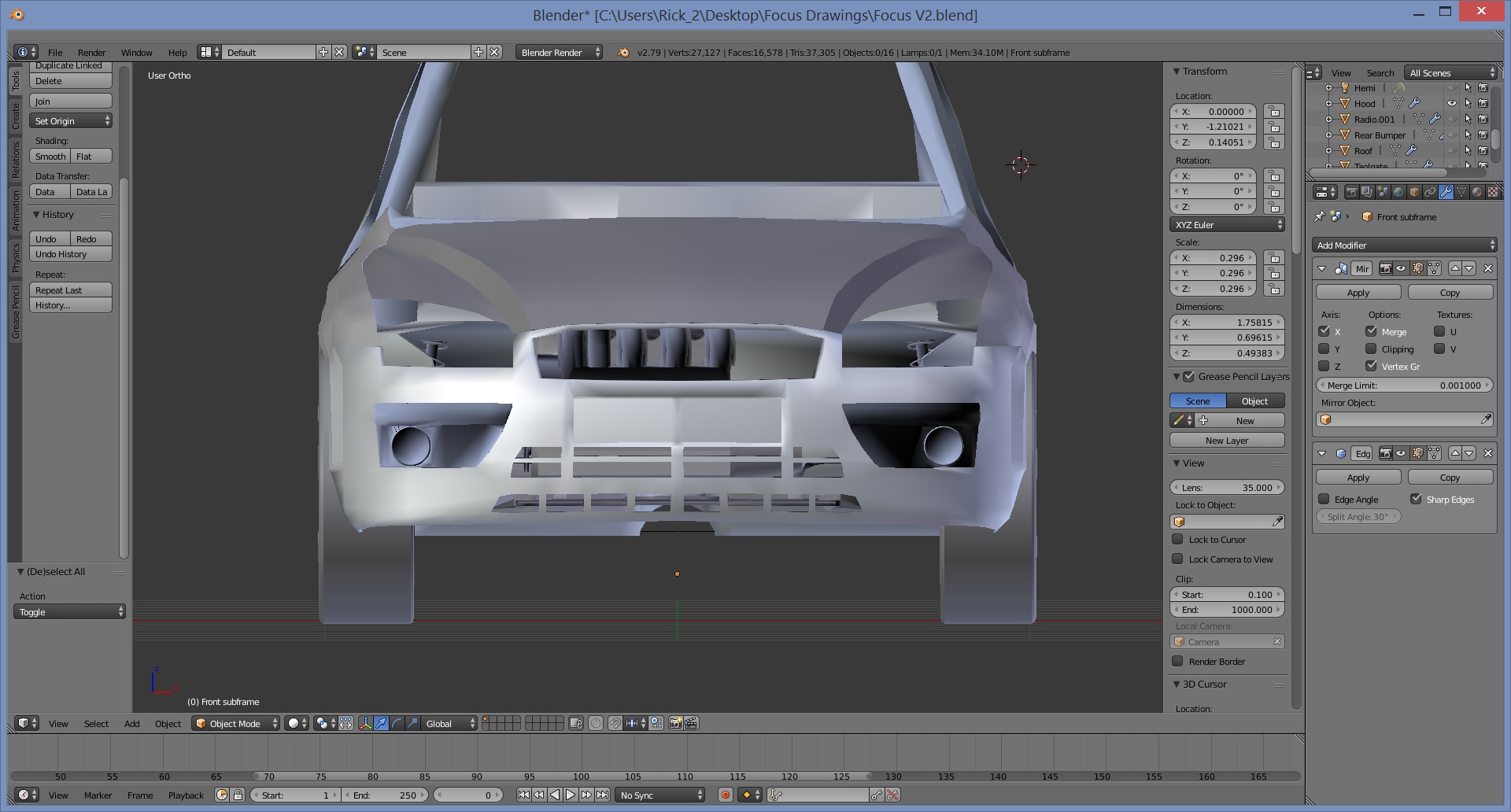This screenshot has width=1511, height=812.
Task: Expand the Roof item in outliner
Action: (1328, 151)
